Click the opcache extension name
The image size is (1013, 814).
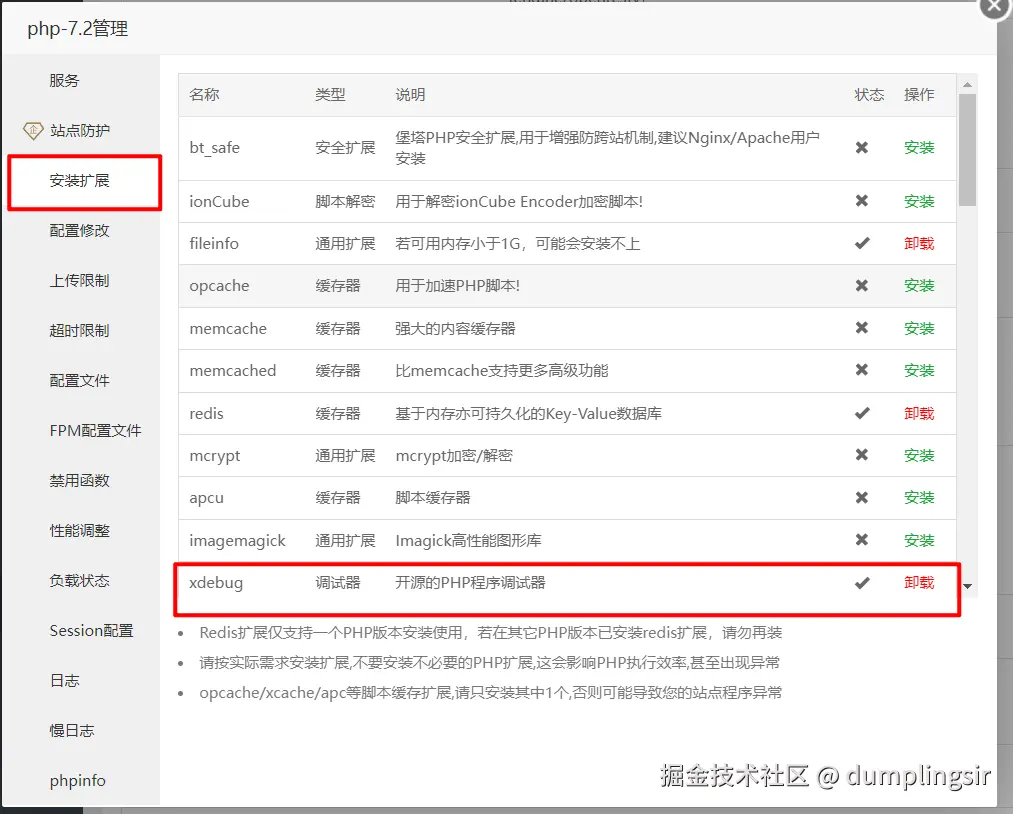tap(219, 286)
